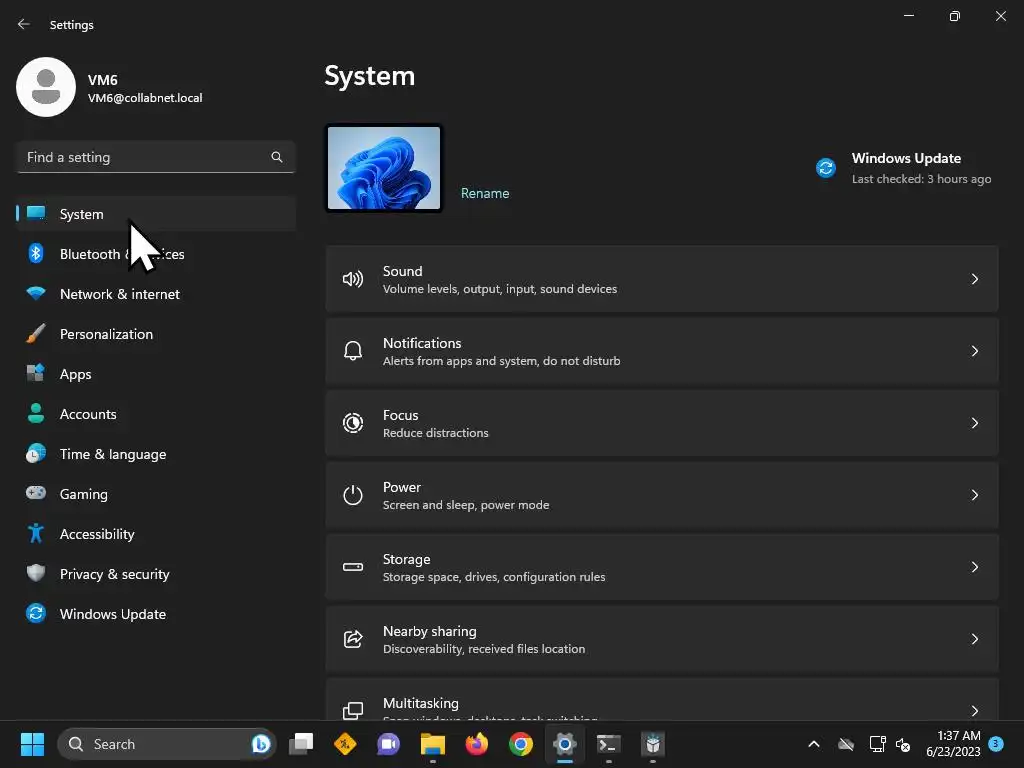1024x768 pixels.
Task: Click the VM6 user avatar
Action: tap(46, 87)
